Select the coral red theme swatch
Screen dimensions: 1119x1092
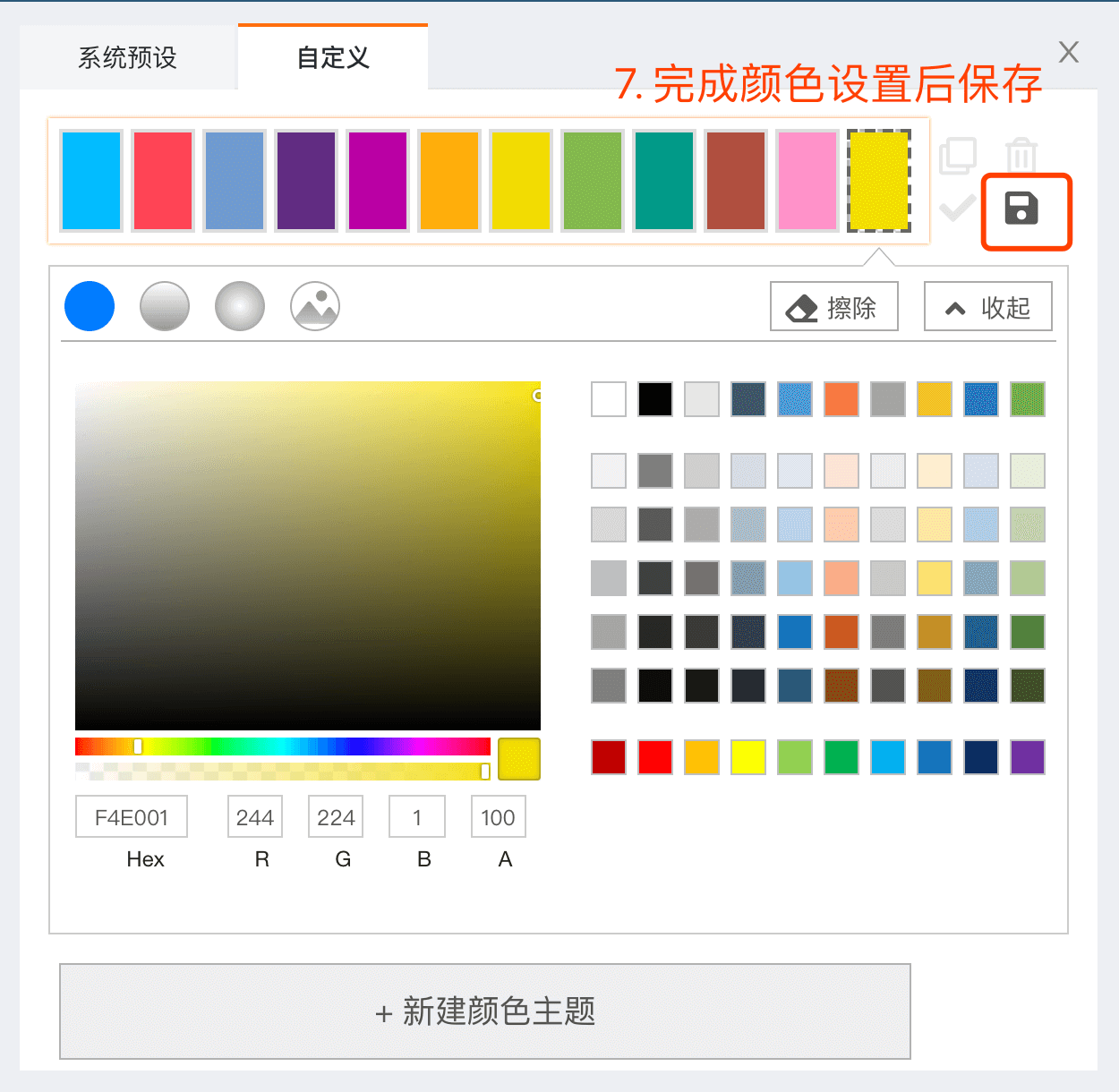163,181
